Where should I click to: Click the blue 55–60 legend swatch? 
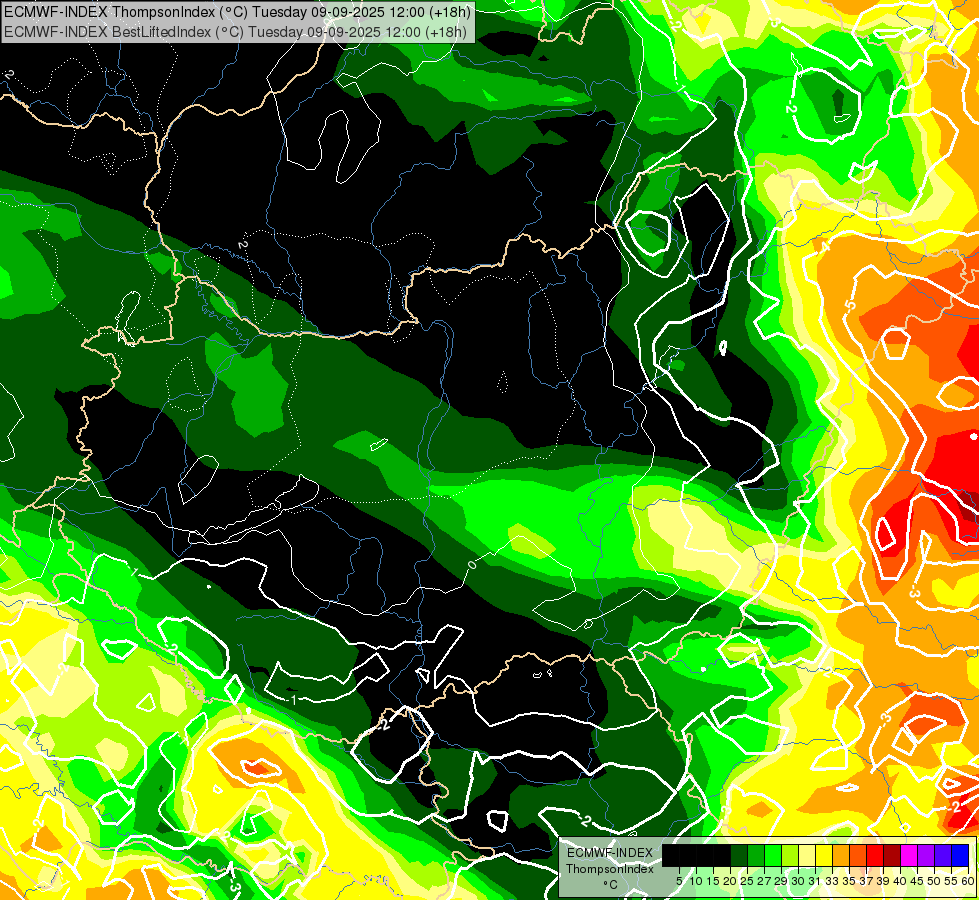coord(960,855)
